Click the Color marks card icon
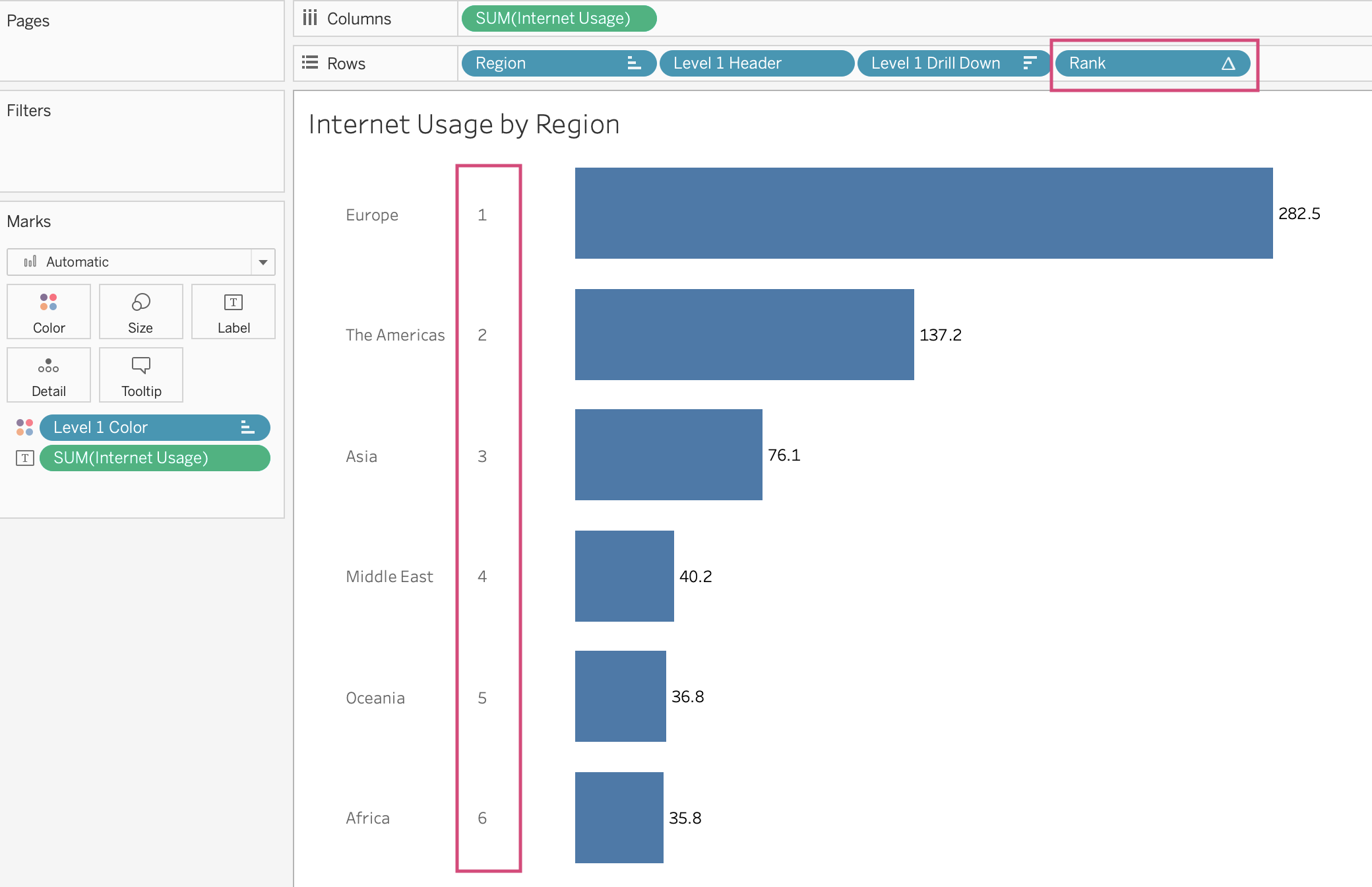The height and width of the screenshot is (887, 1372). pyautogui.click(x=49, y=303)
